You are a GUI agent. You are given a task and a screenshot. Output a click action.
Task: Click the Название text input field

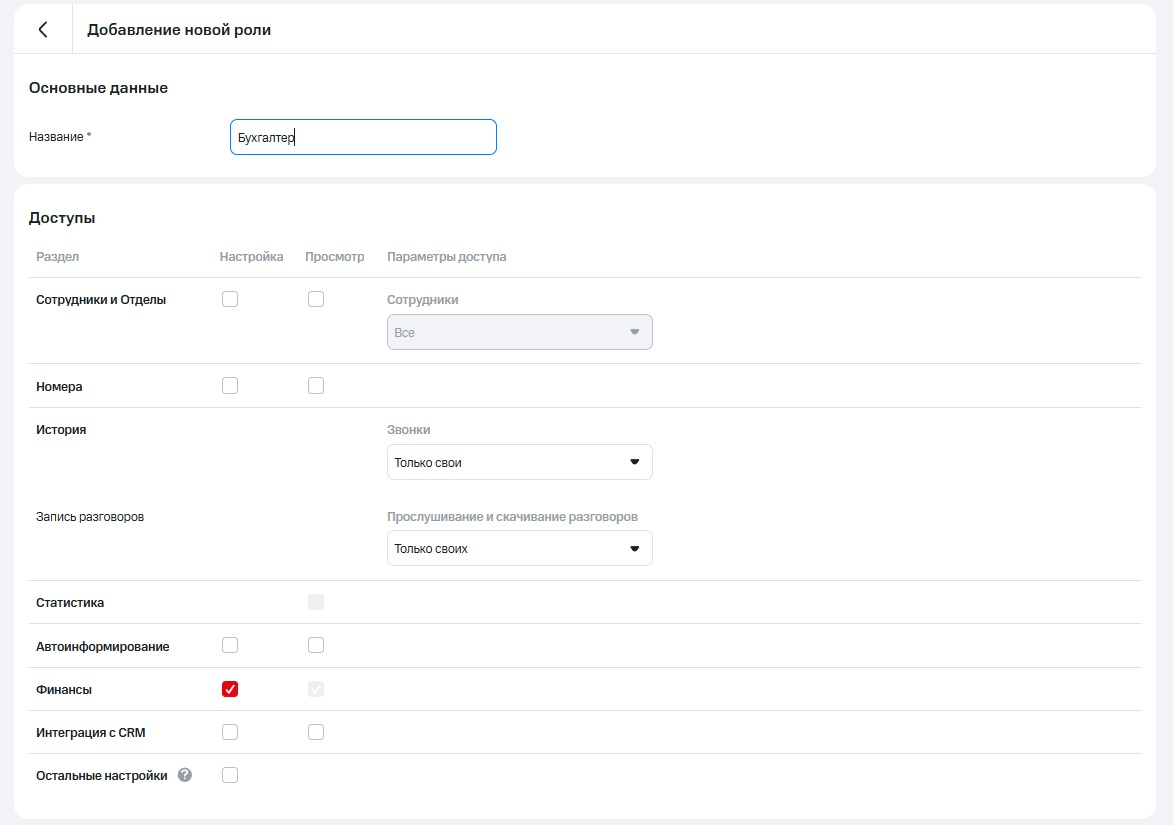(363, 138)
